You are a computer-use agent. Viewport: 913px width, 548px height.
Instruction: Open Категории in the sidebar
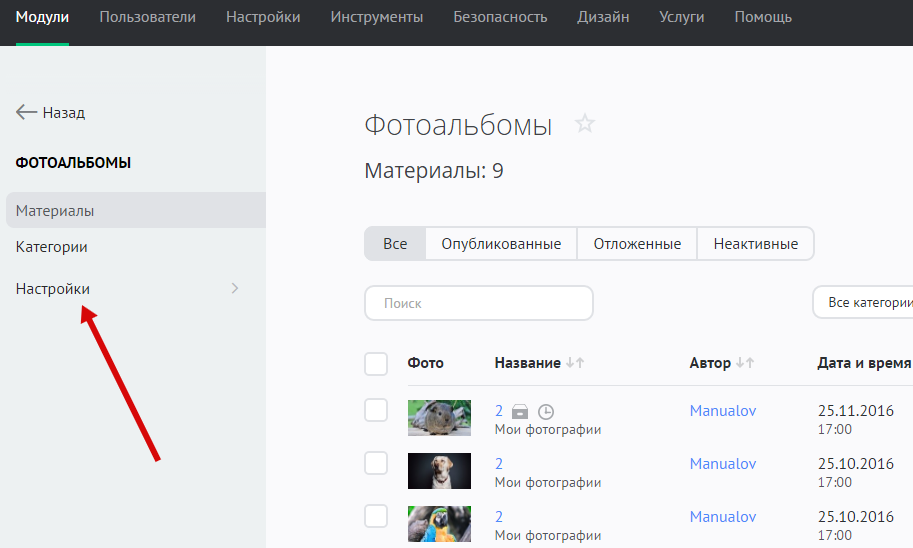(x=52, y=247)
